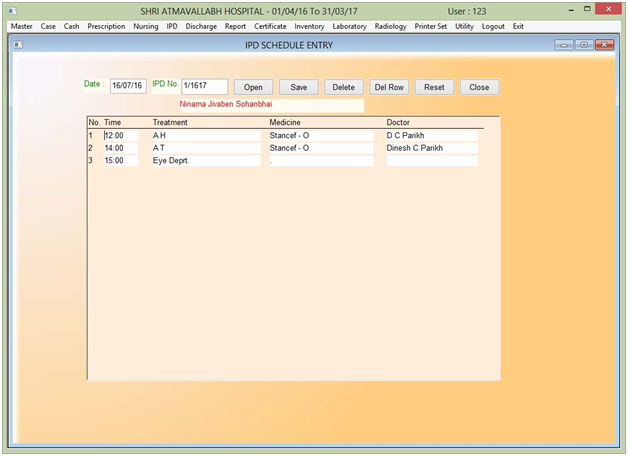This screenshot has height=456, width=628.
Task: Remove row with Del Row button
Action: pyautogui.click(x=389, y=87)
